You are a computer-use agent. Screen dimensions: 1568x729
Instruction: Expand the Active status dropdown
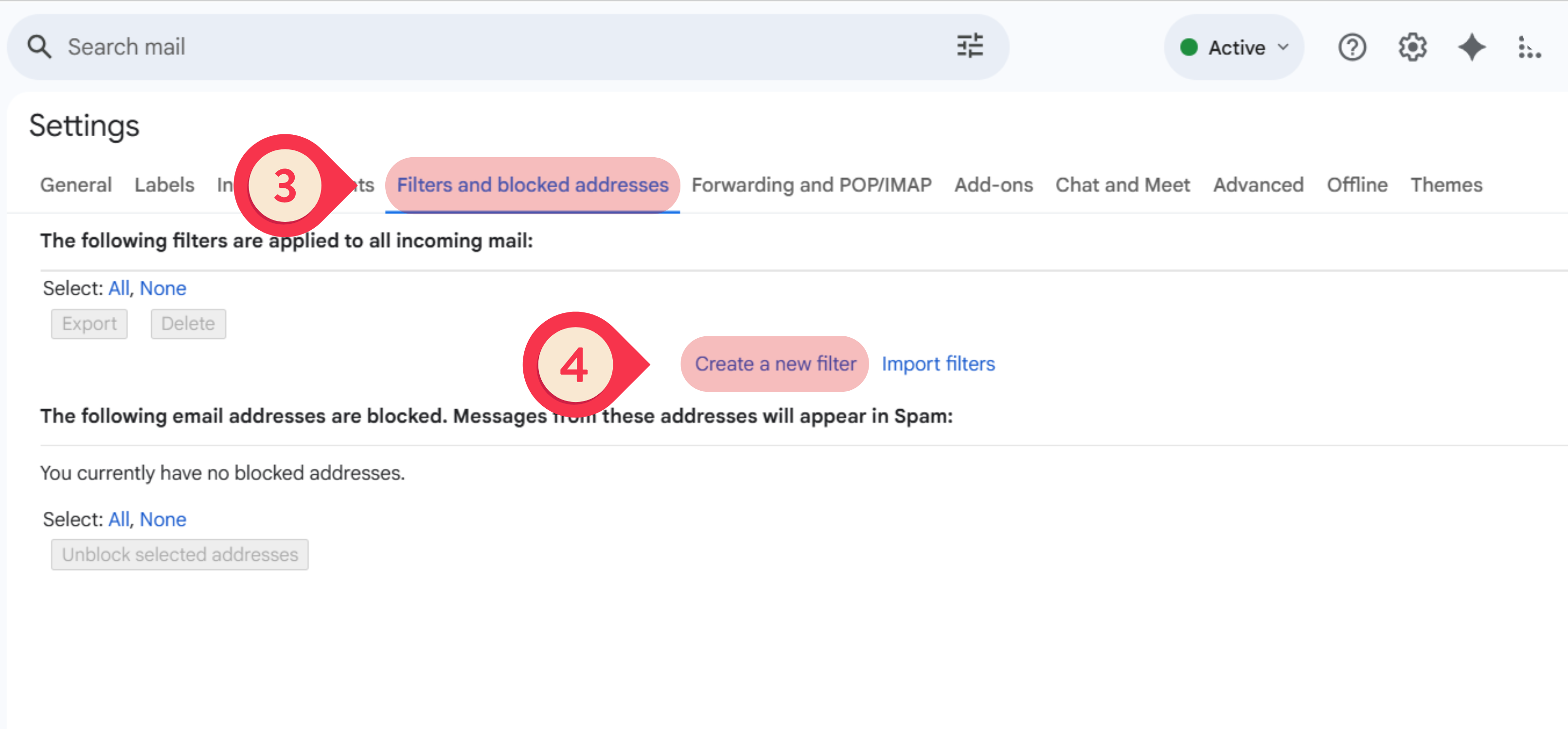pos(1234,48)
